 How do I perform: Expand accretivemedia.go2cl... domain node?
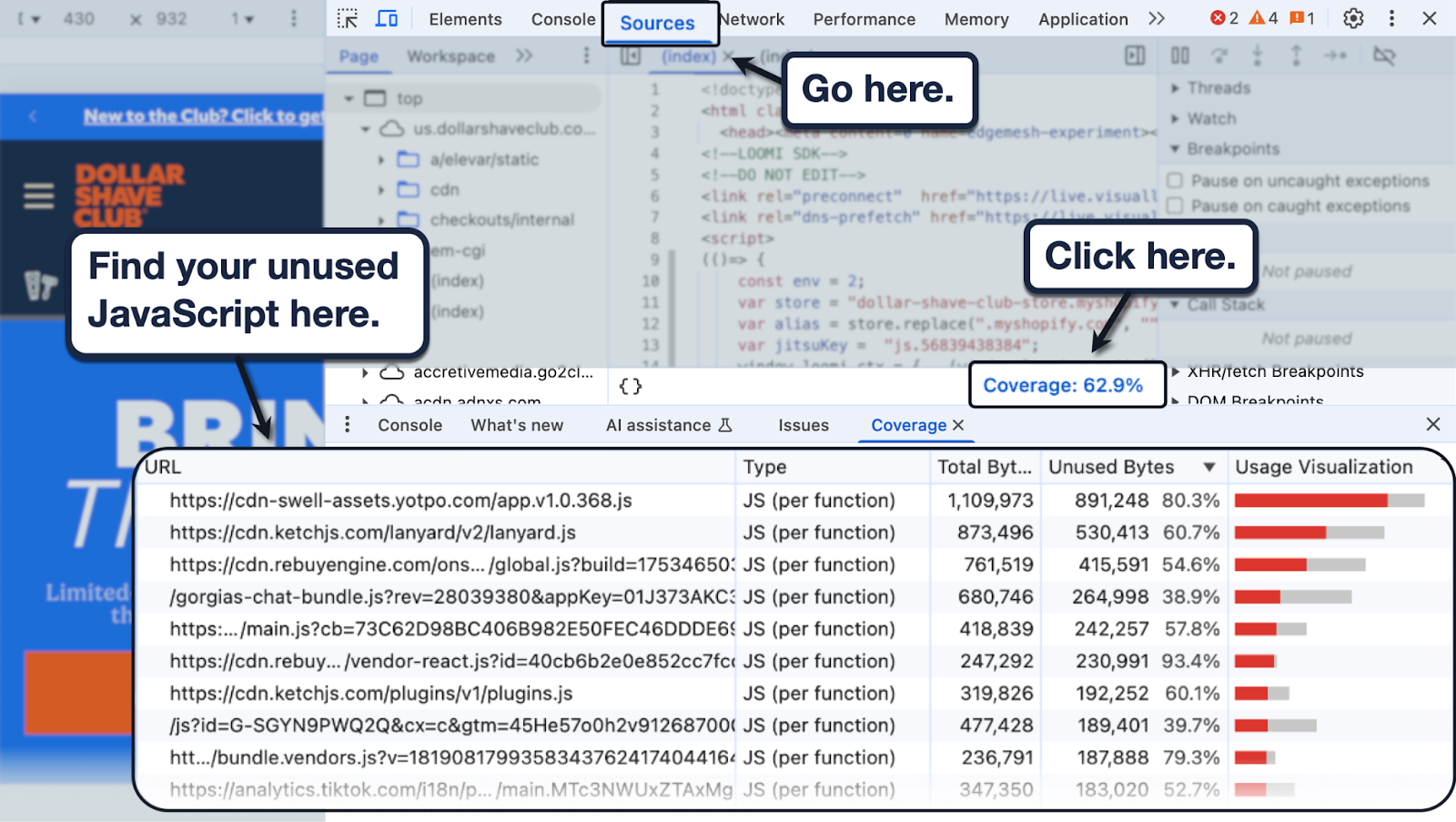pos(365,372)
